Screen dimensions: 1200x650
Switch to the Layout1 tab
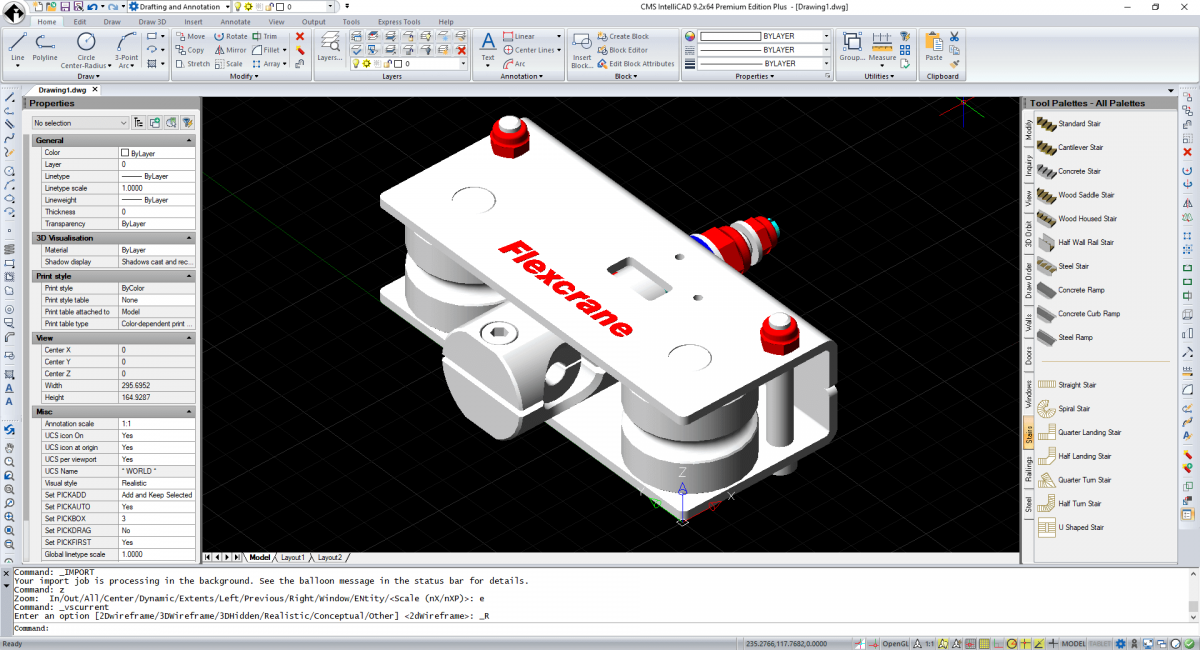click(x=293, y=557)
